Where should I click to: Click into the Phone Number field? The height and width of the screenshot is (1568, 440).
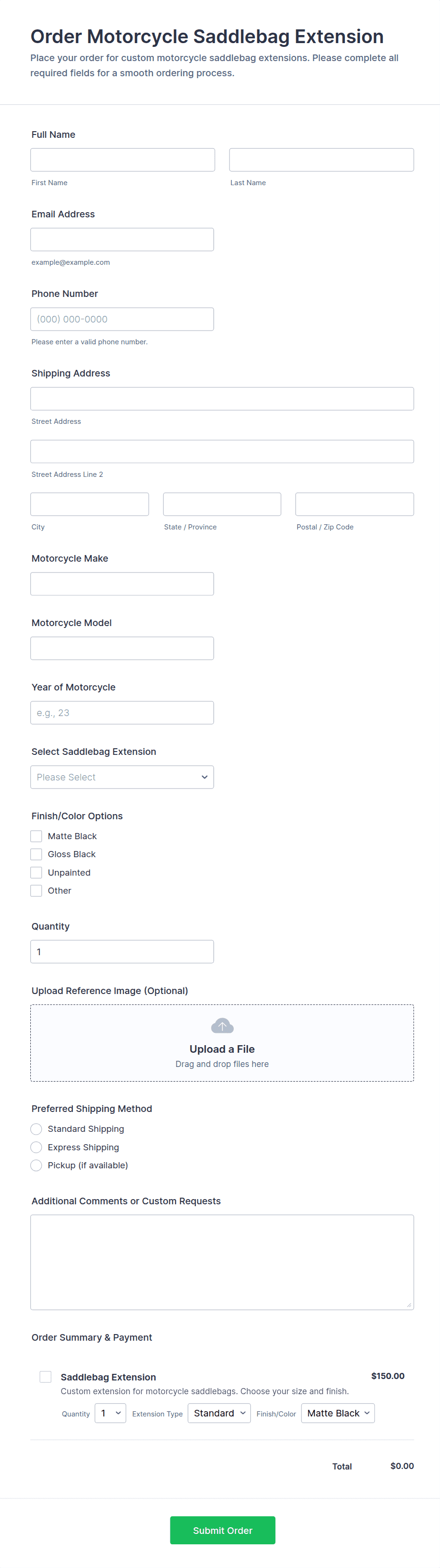(x=122, y=320)
